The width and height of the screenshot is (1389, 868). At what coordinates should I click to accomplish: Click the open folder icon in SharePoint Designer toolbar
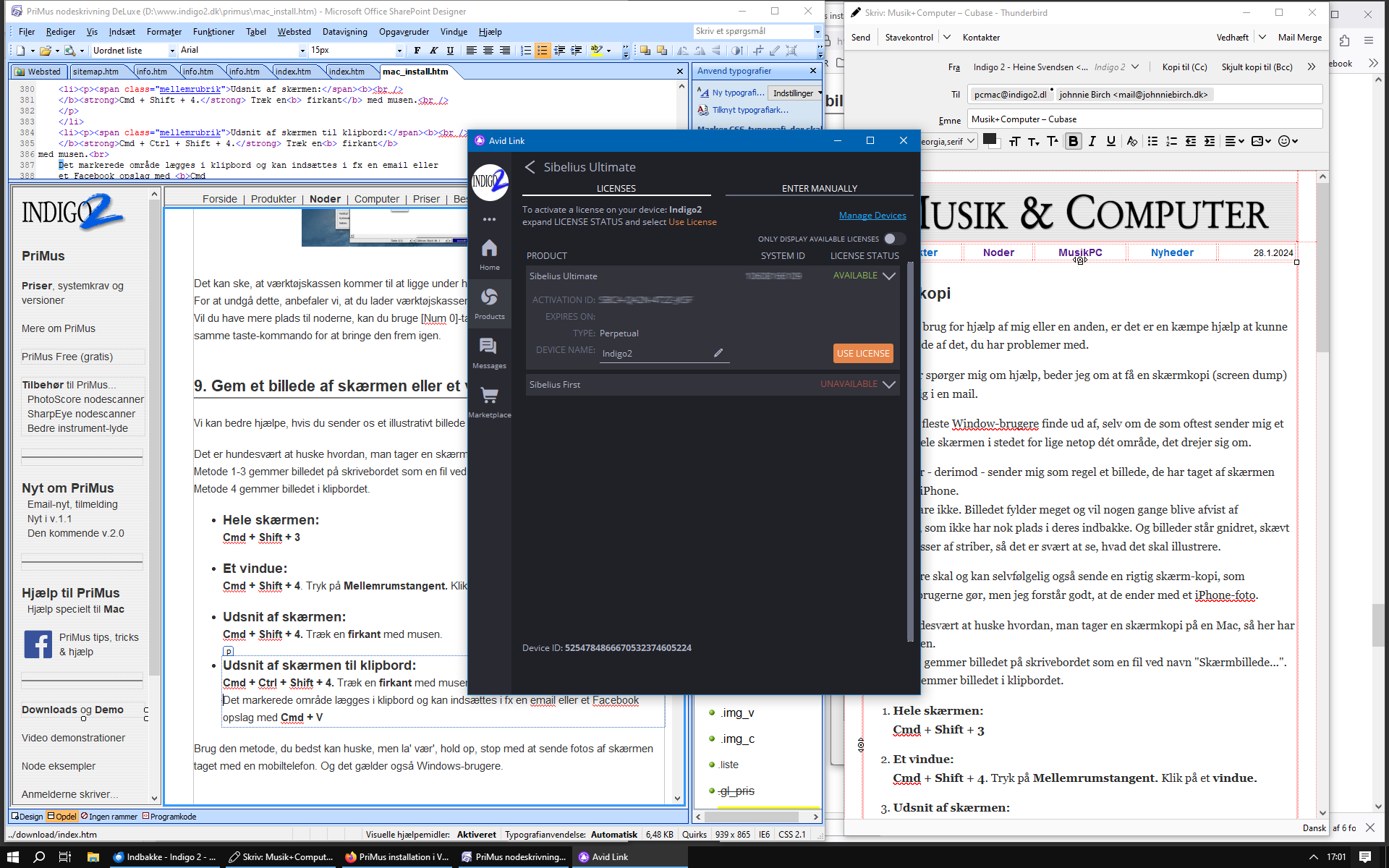click(45, 51)
